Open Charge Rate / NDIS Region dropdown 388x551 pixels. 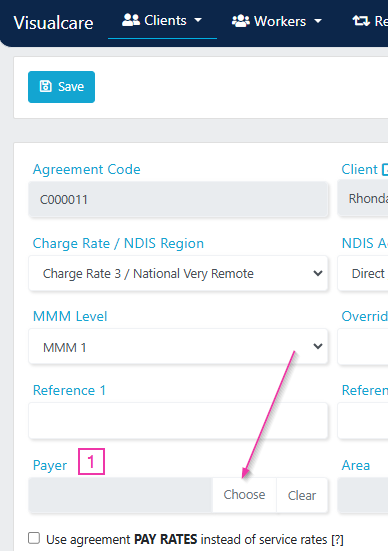(x=178, y=273)
